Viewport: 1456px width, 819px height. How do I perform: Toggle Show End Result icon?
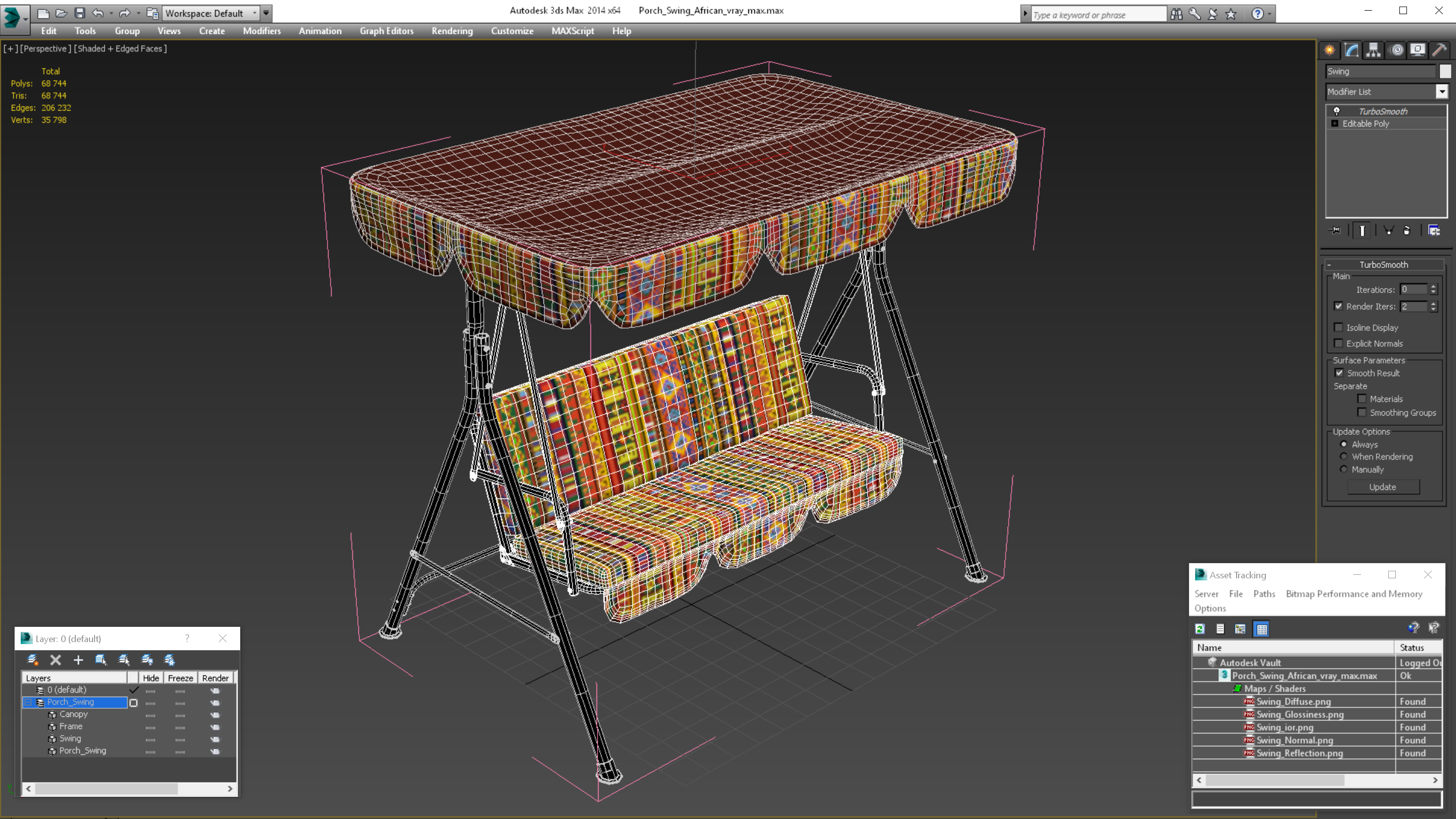tap(1362, 230)
